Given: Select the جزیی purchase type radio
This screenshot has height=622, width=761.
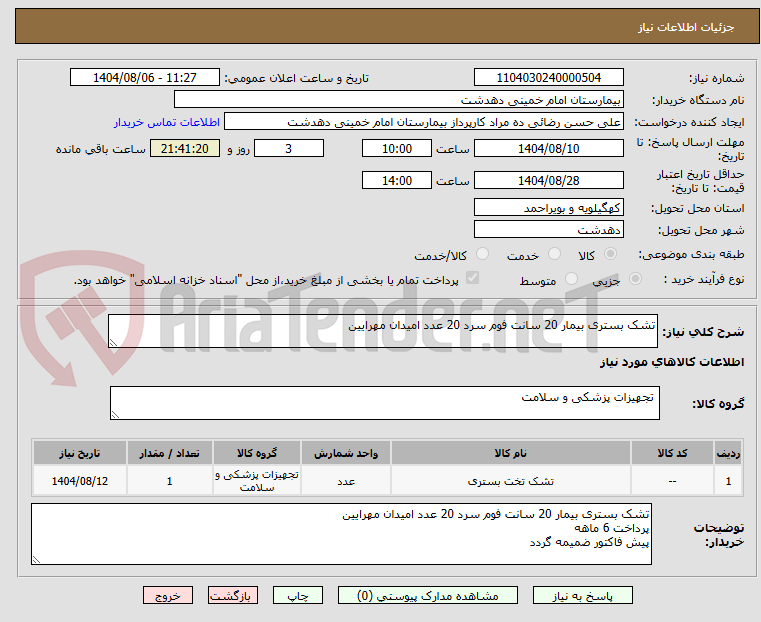Looking at the screenshot, I should click(x=635, y=278).
